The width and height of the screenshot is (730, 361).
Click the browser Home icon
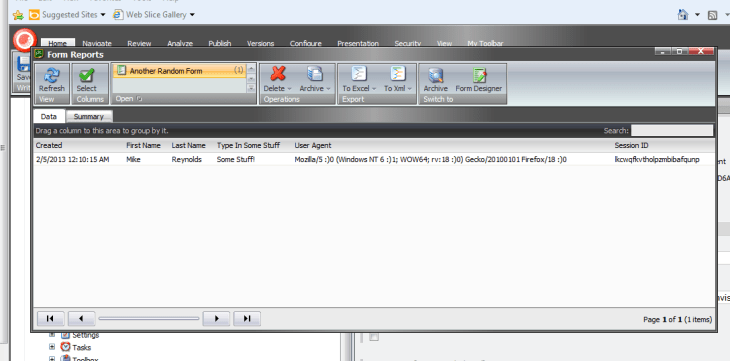(x=683, y=15)
